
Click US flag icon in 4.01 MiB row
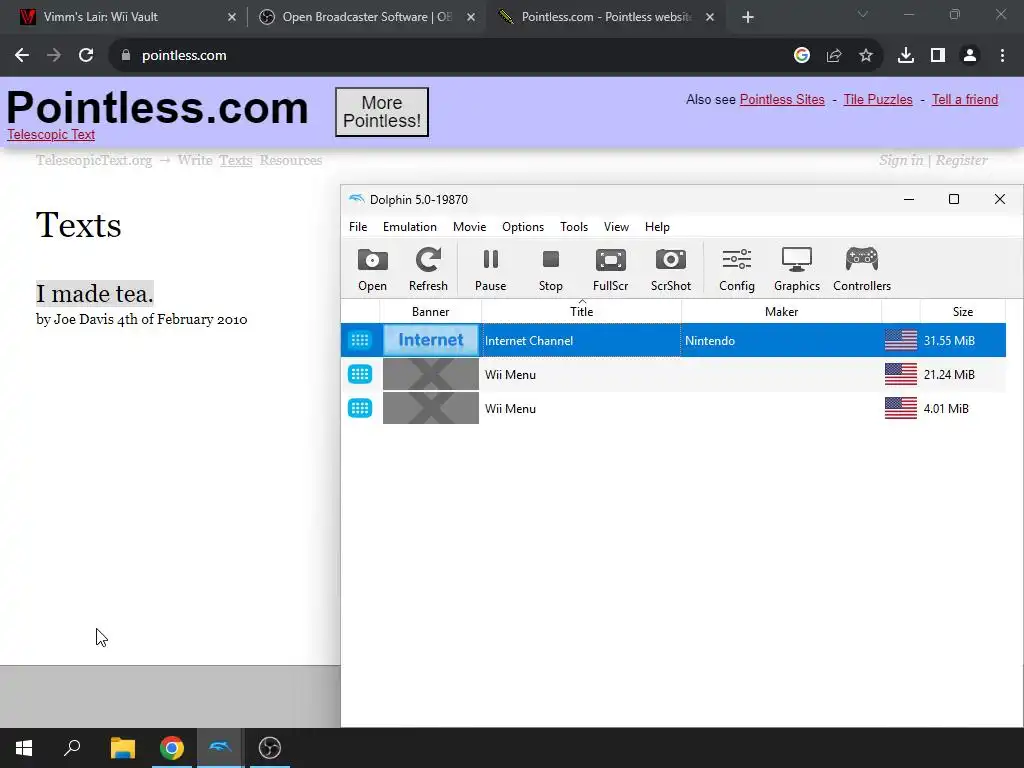(901, 408)
